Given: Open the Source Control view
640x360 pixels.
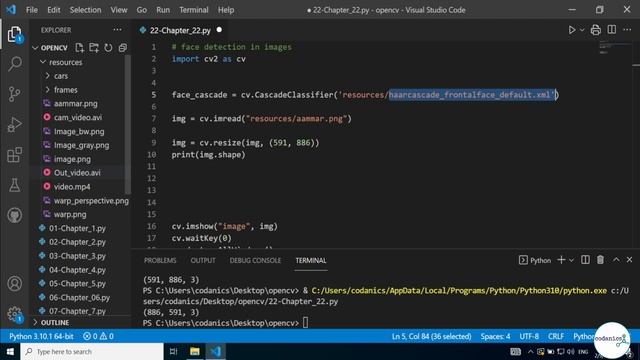Looking at the screenshot, I should click(15, 94).
